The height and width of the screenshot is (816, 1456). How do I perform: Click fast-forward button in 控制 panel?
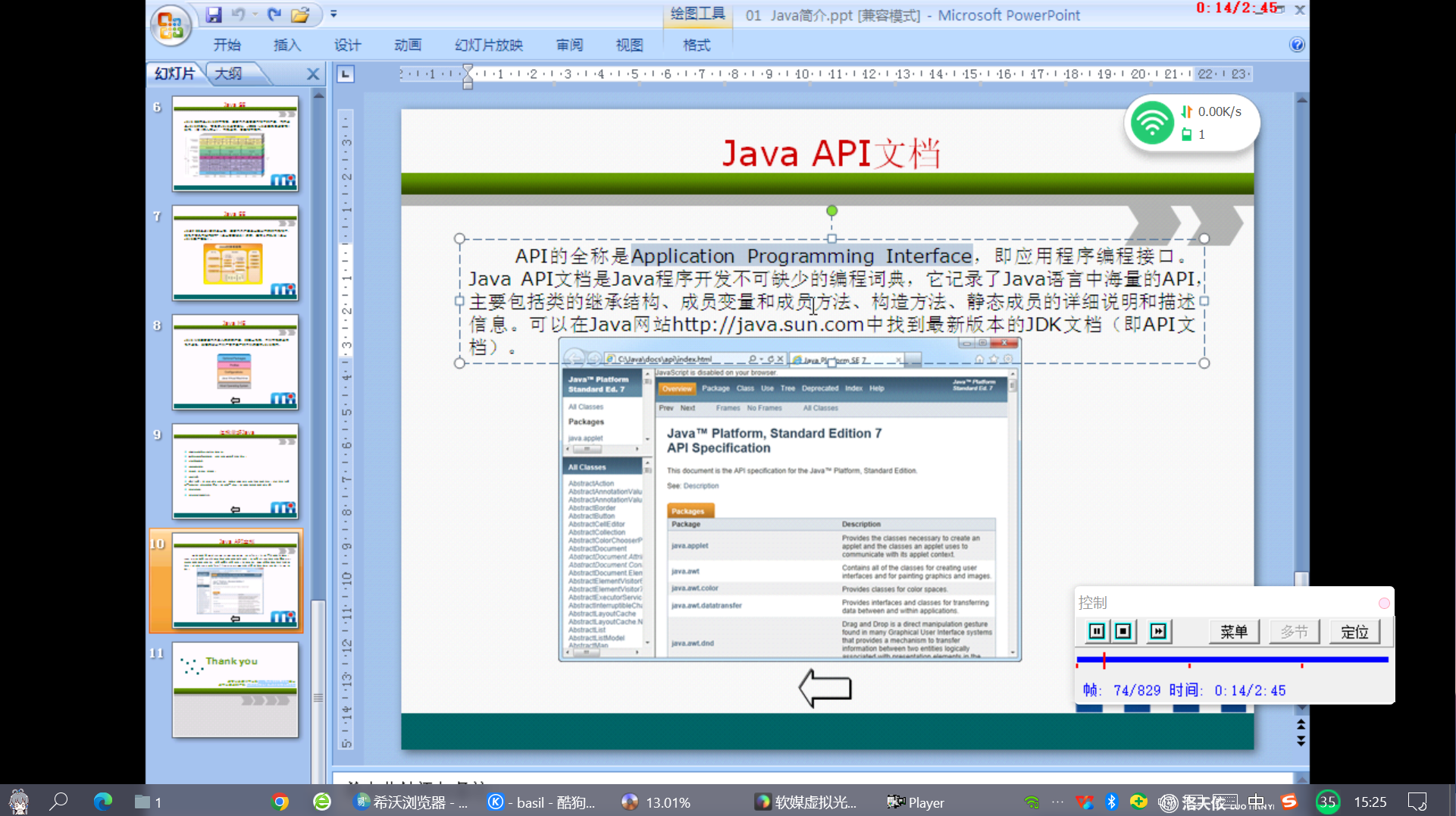[1158, 631]
